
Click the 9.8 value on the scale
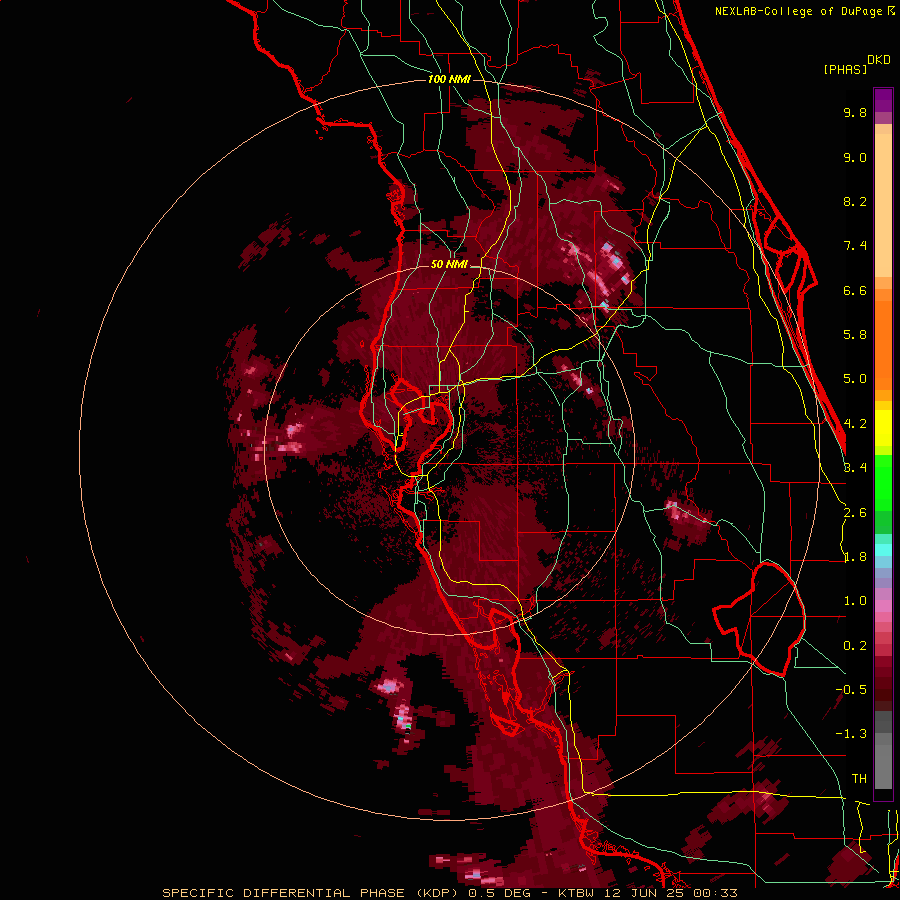[855, 112]
